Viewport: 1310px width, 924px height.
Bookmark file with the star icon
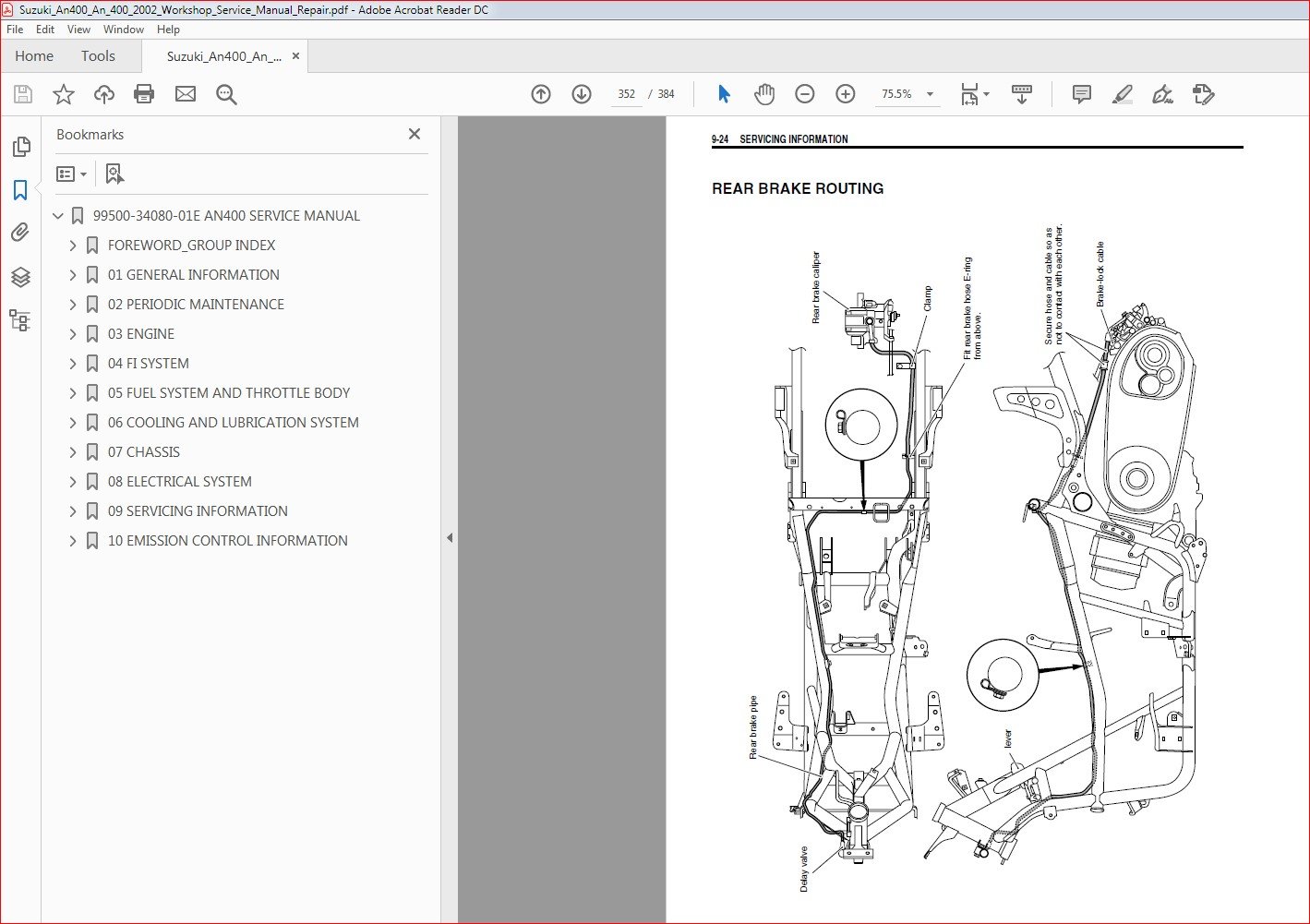(x=64, y=94)
